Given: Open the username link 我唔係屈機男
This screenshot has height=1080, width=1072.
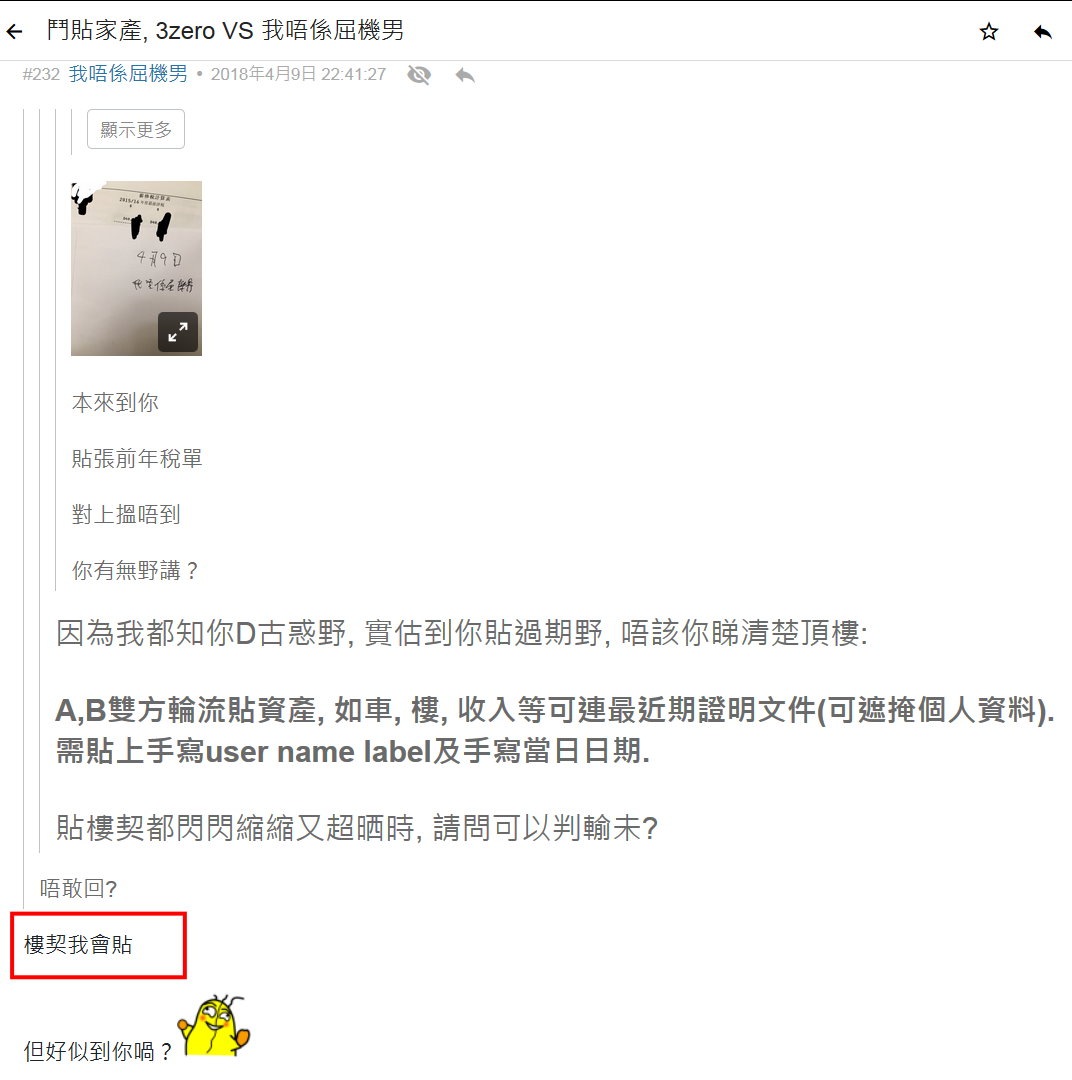Looking at the screenshot, I should pyautogui.click(x=128, y=74).
